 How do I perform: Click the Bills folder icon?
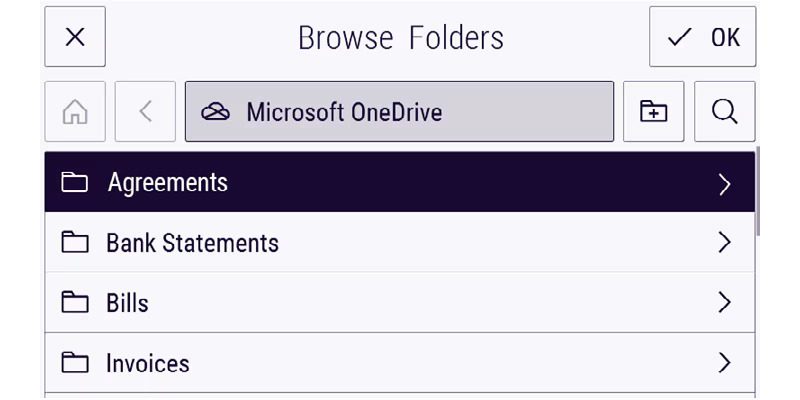click(x=75, y=303)
